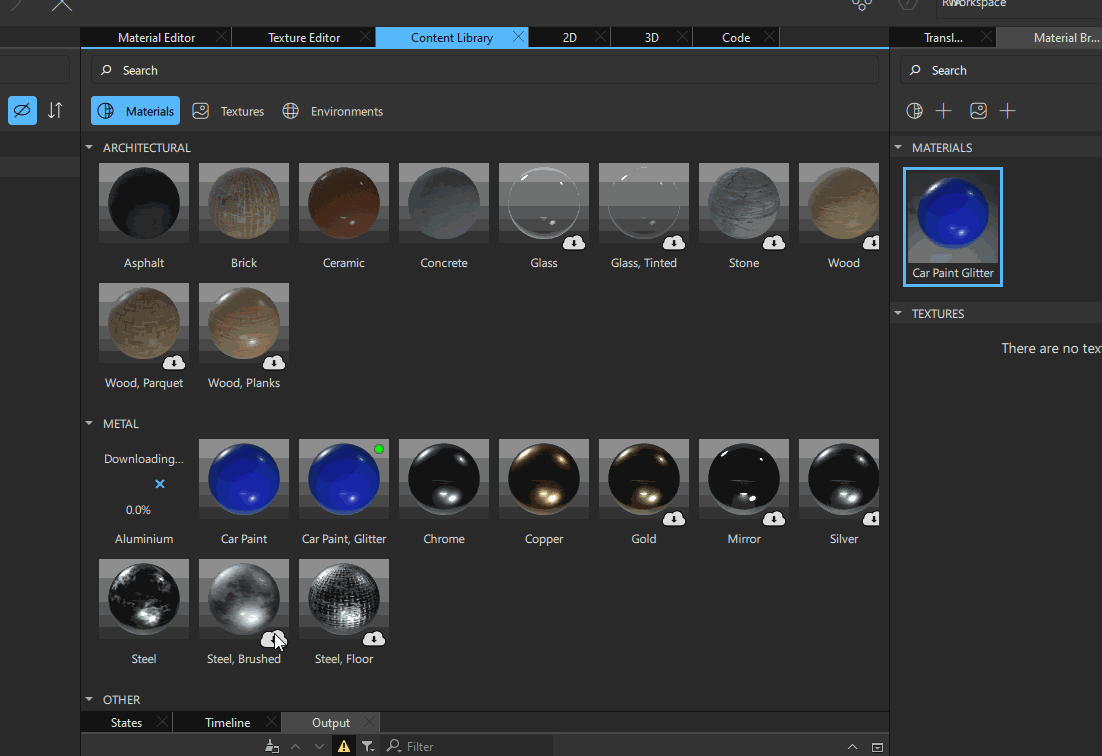This screenshot has width=1102, height=756.
Task: Toggle the warning filter in Output panel
Action: [344, 746]
